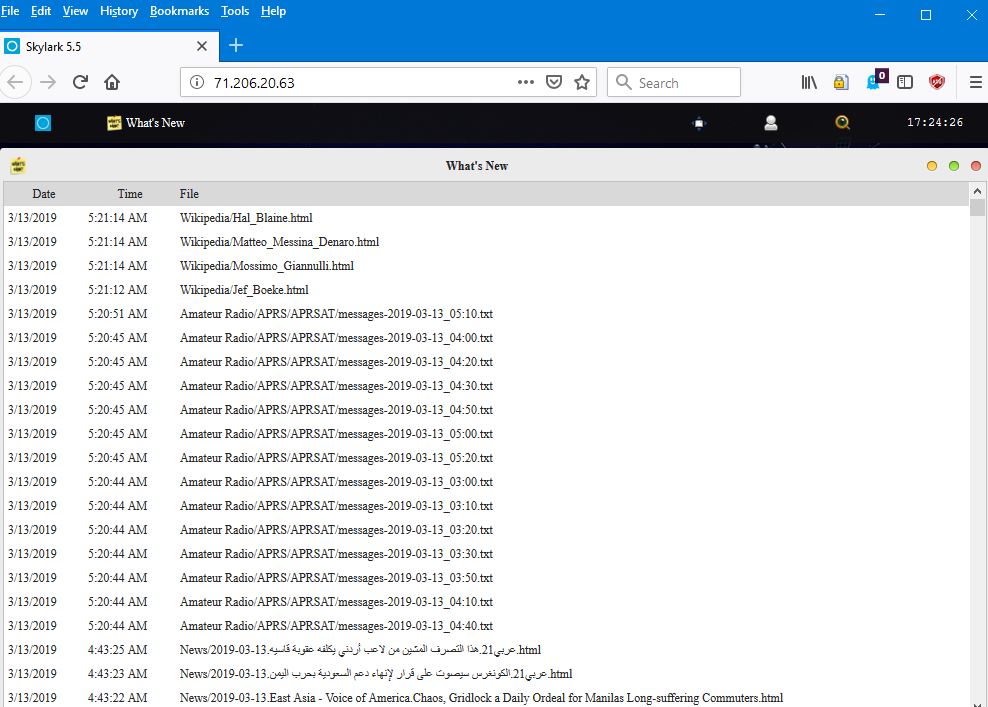
Task: Open the Bookmarks menu
Action: (x=180, y=11)
